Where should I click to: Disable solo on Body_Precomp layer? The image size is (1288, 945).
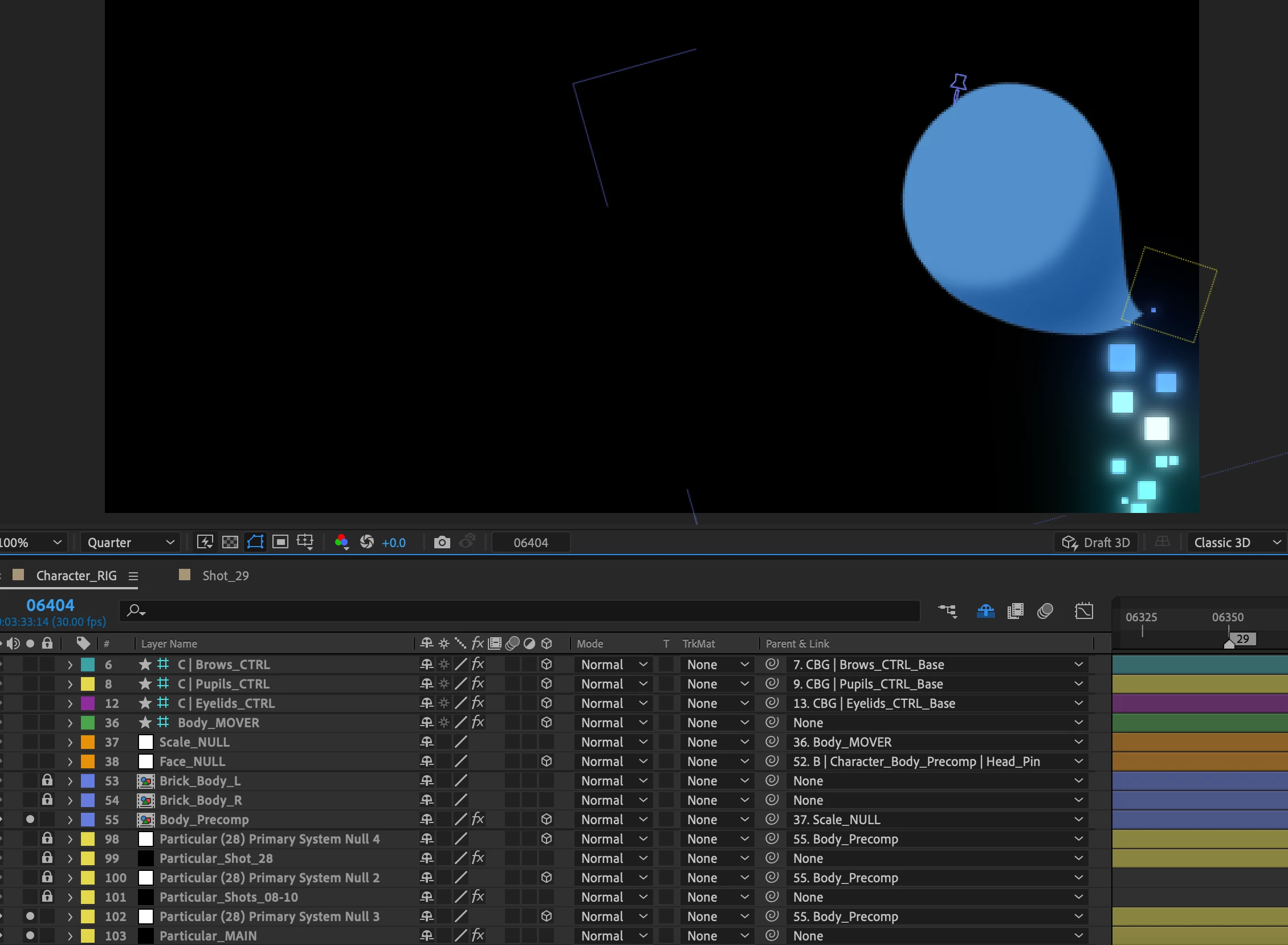coord(30,819)
